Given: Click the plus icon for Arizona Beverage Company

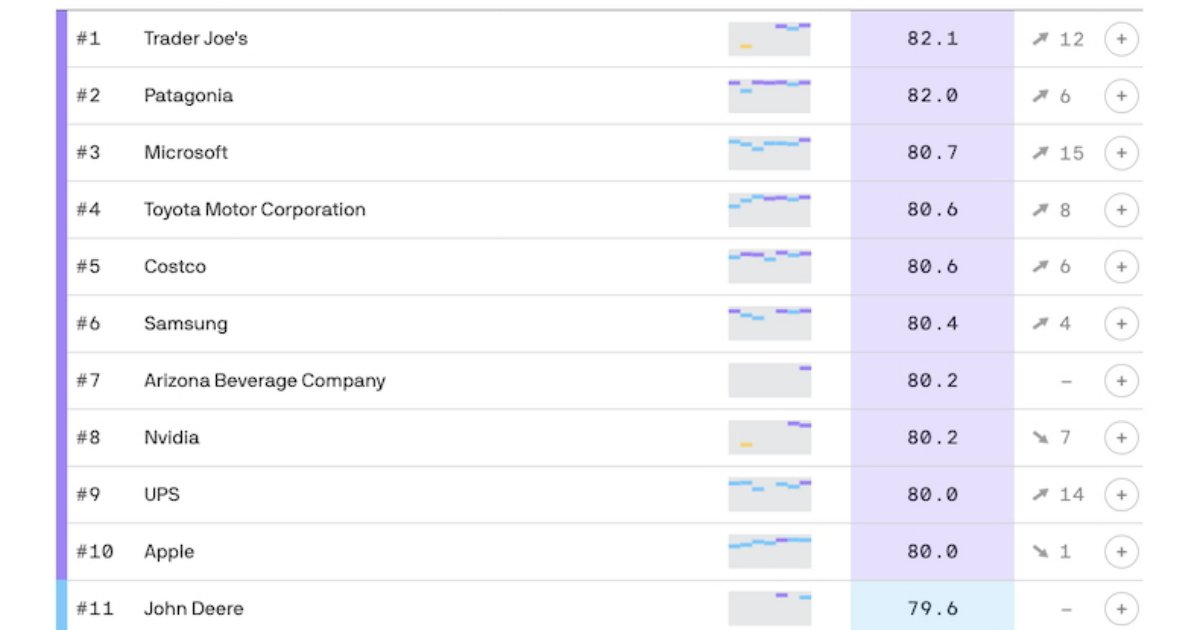Looking at the screenshot, I should click(x=1121, y=381).
